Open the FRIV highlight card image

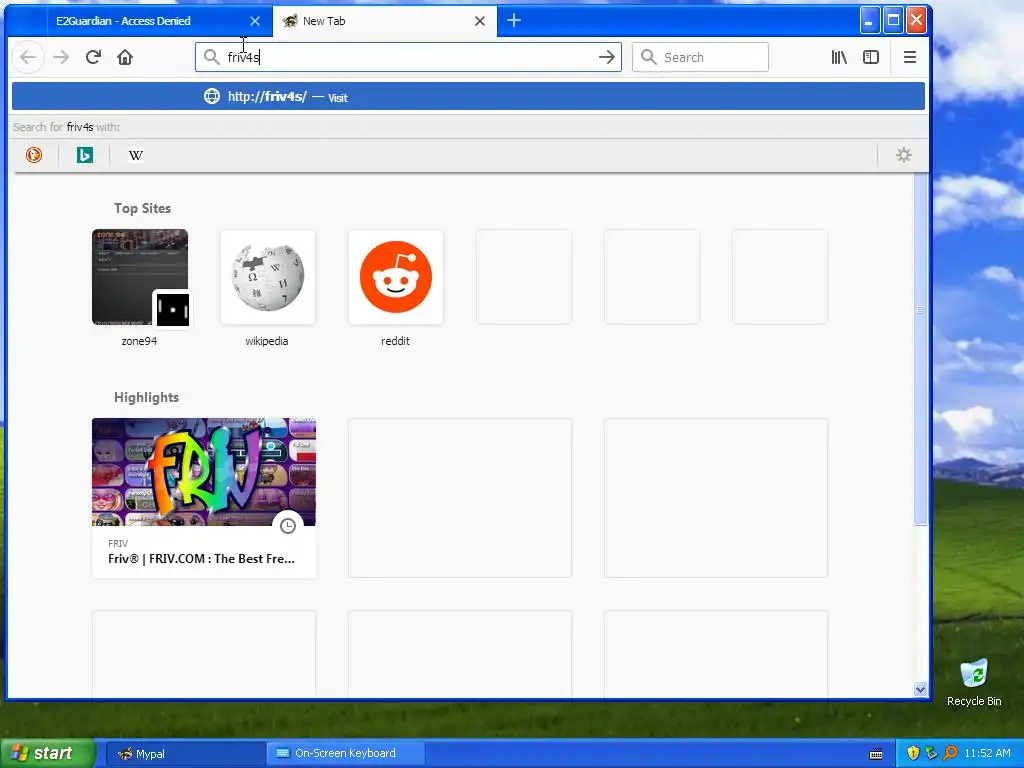pos(204,472)
